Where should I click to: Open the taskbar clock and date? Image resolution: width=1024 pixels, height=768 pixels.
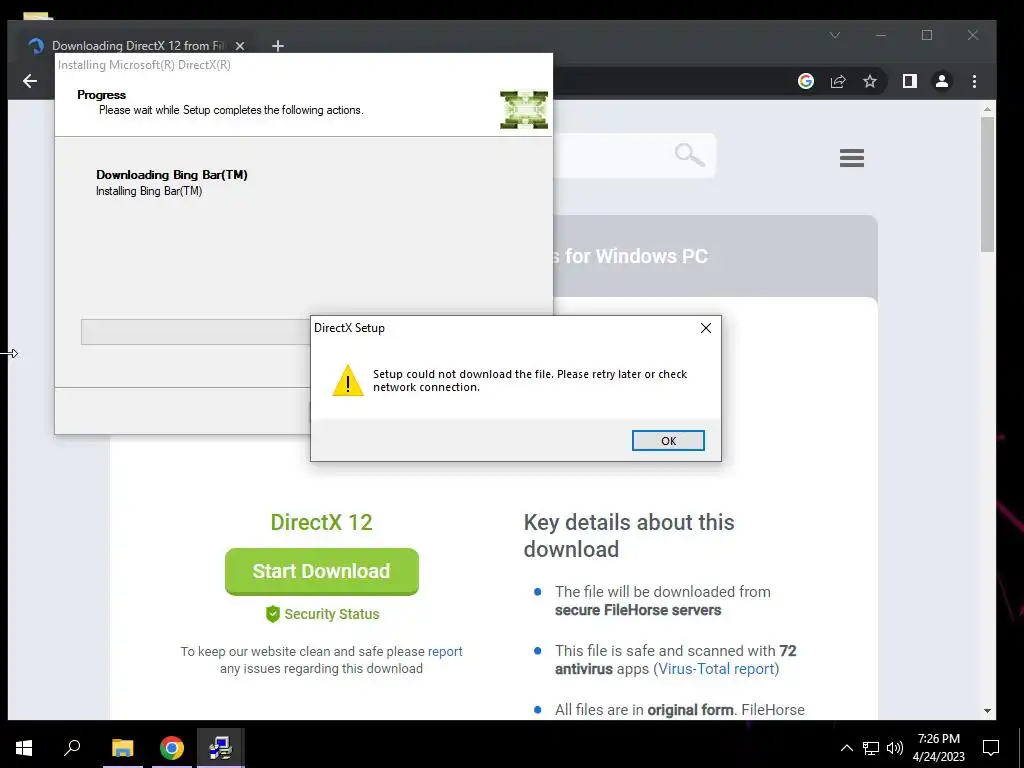click(x=938, y=748)
